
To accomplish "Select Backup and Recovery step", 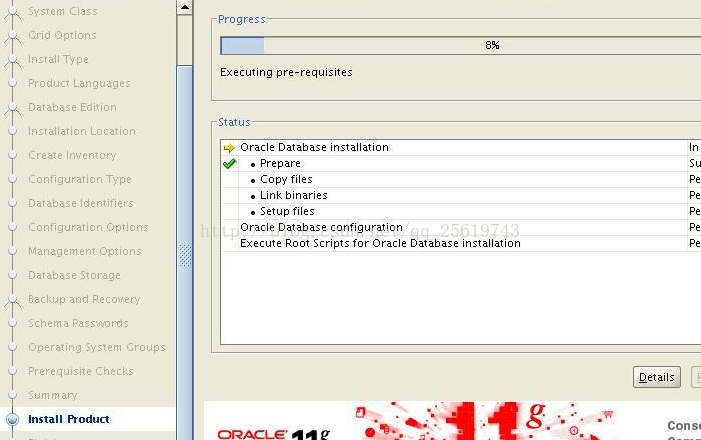I will point(84,299).
